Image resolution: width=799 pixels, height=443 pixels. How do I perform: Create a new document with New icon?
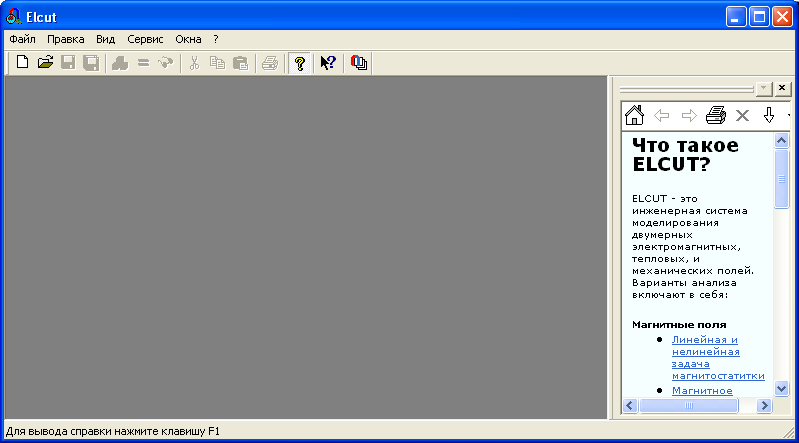click(x=22, y=63)
